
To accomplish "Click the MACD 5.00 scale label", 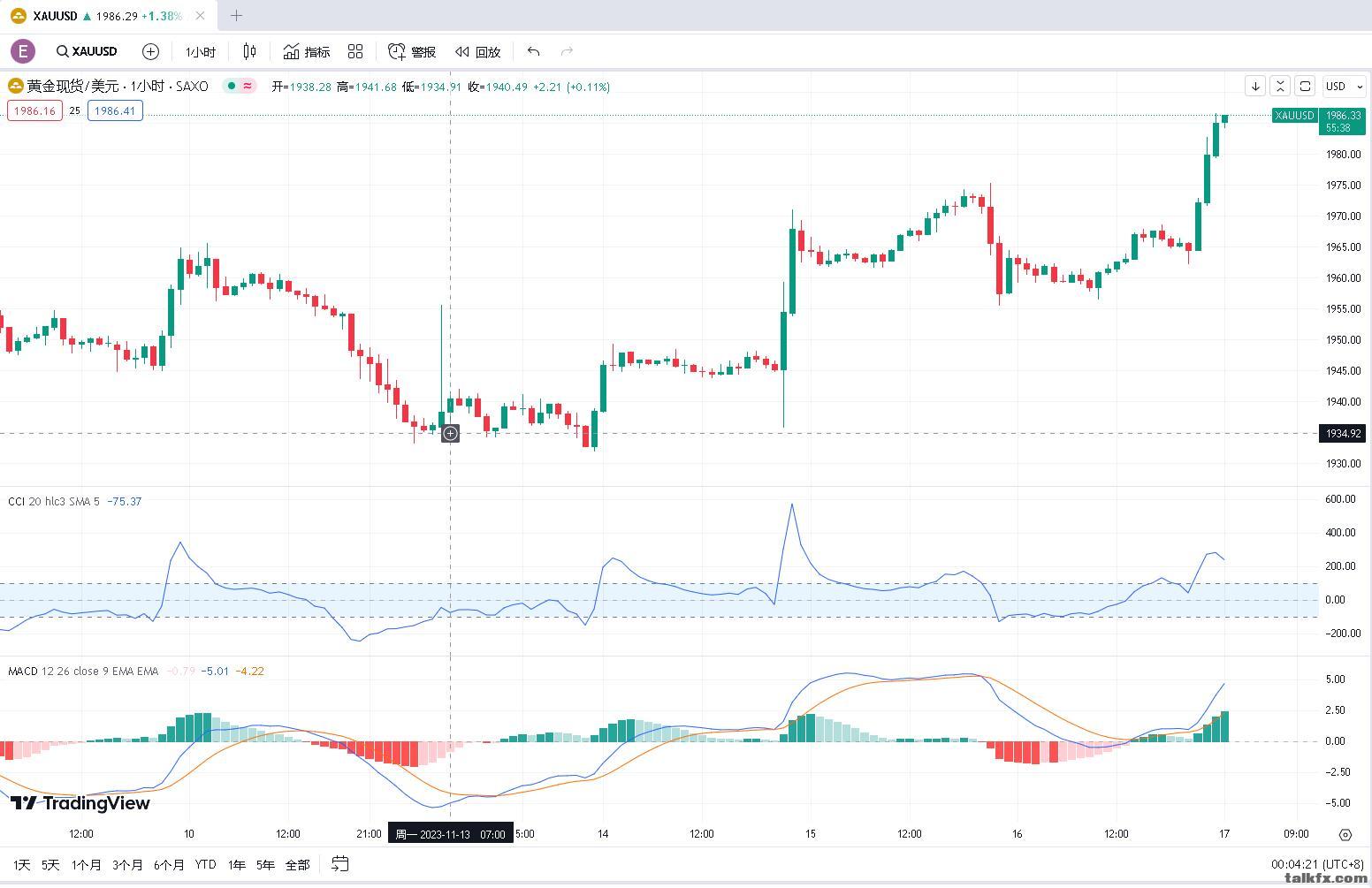I will point(1336,679).
